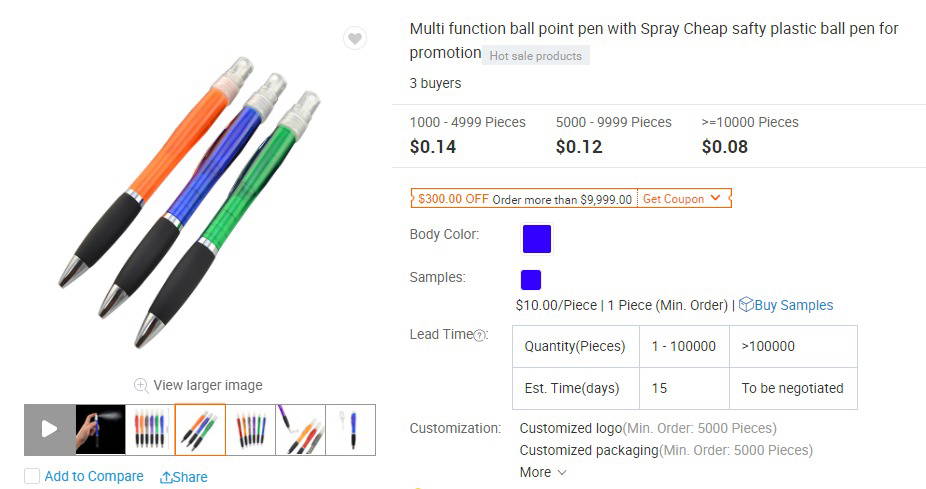Screen dimensions: 926x489
Task: Open the angled pens thumbnail with orange pen
Action: point(300,429)
